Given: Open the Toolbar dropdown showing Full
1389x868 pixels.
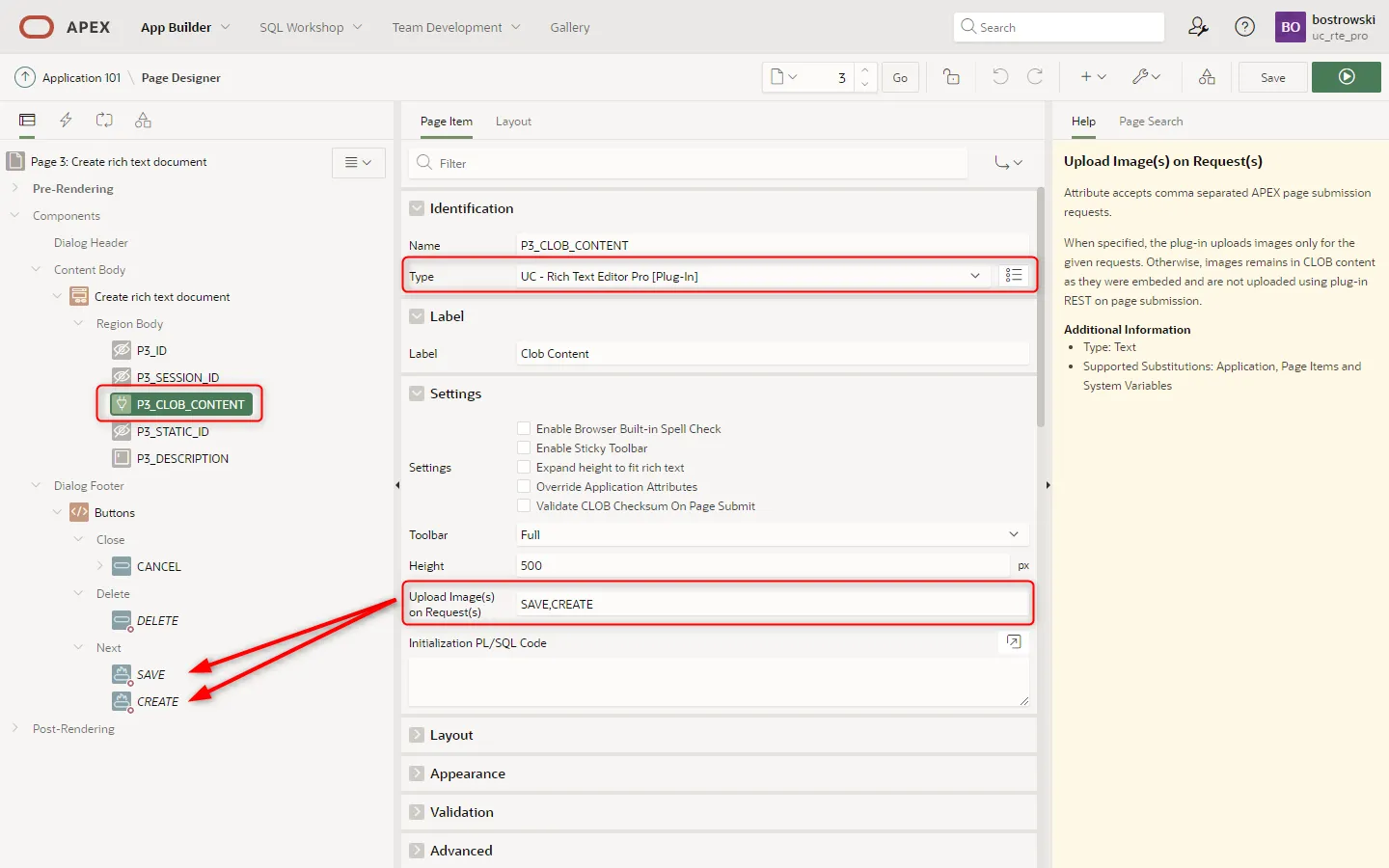Looking at the screenshot, I should tap(772, 534).
